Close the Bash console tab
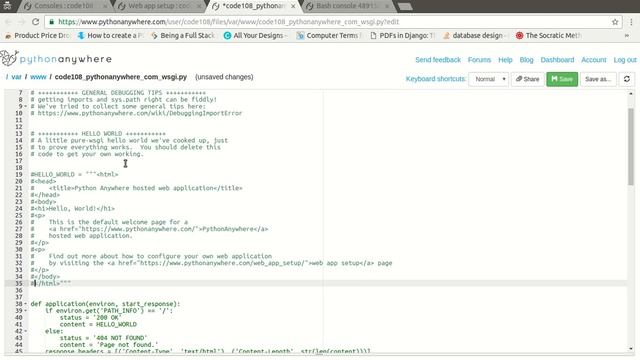640x360 pixels. click(387, 6)
